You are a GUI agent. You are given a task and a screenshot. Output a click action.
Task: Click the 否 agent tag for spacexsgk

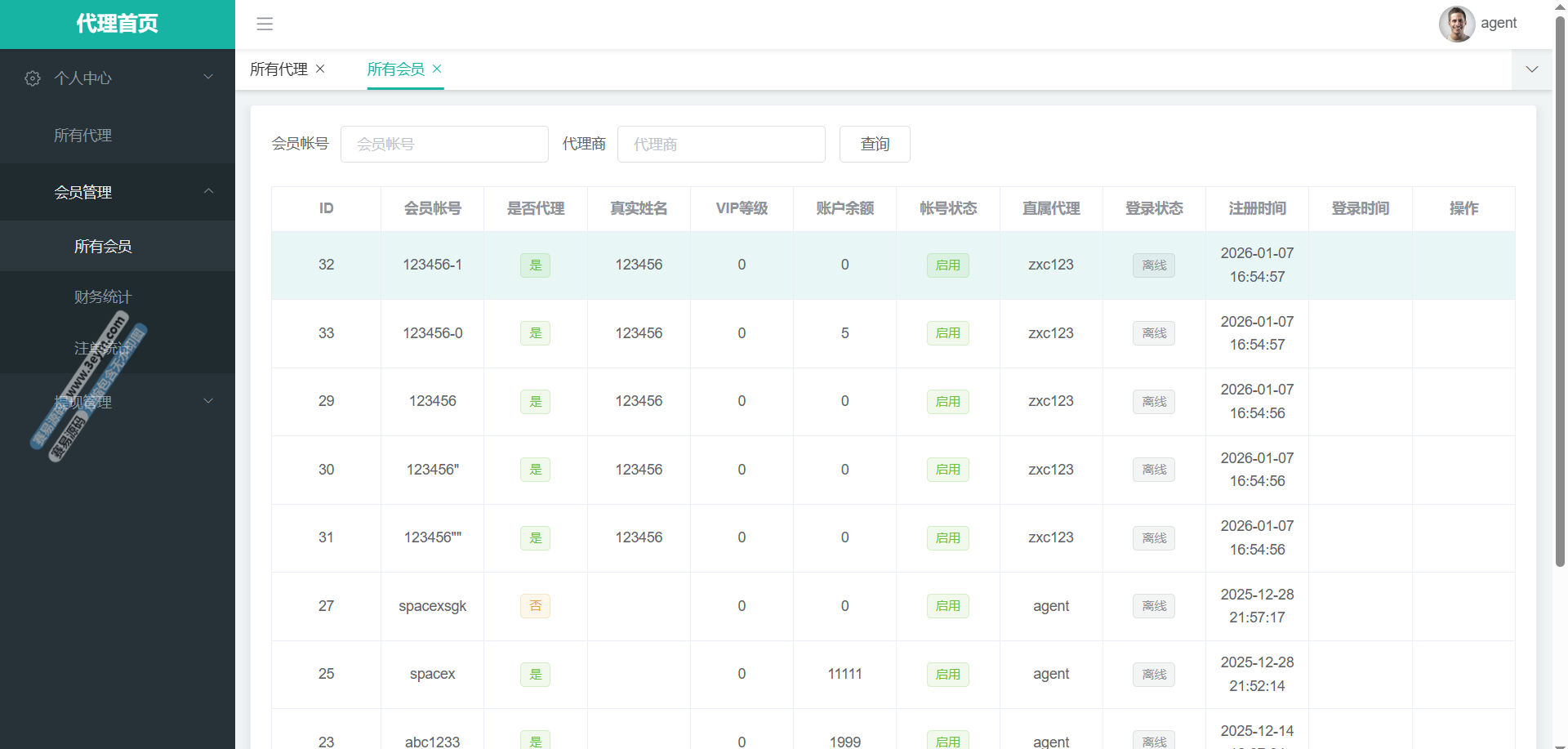(535, 606)
